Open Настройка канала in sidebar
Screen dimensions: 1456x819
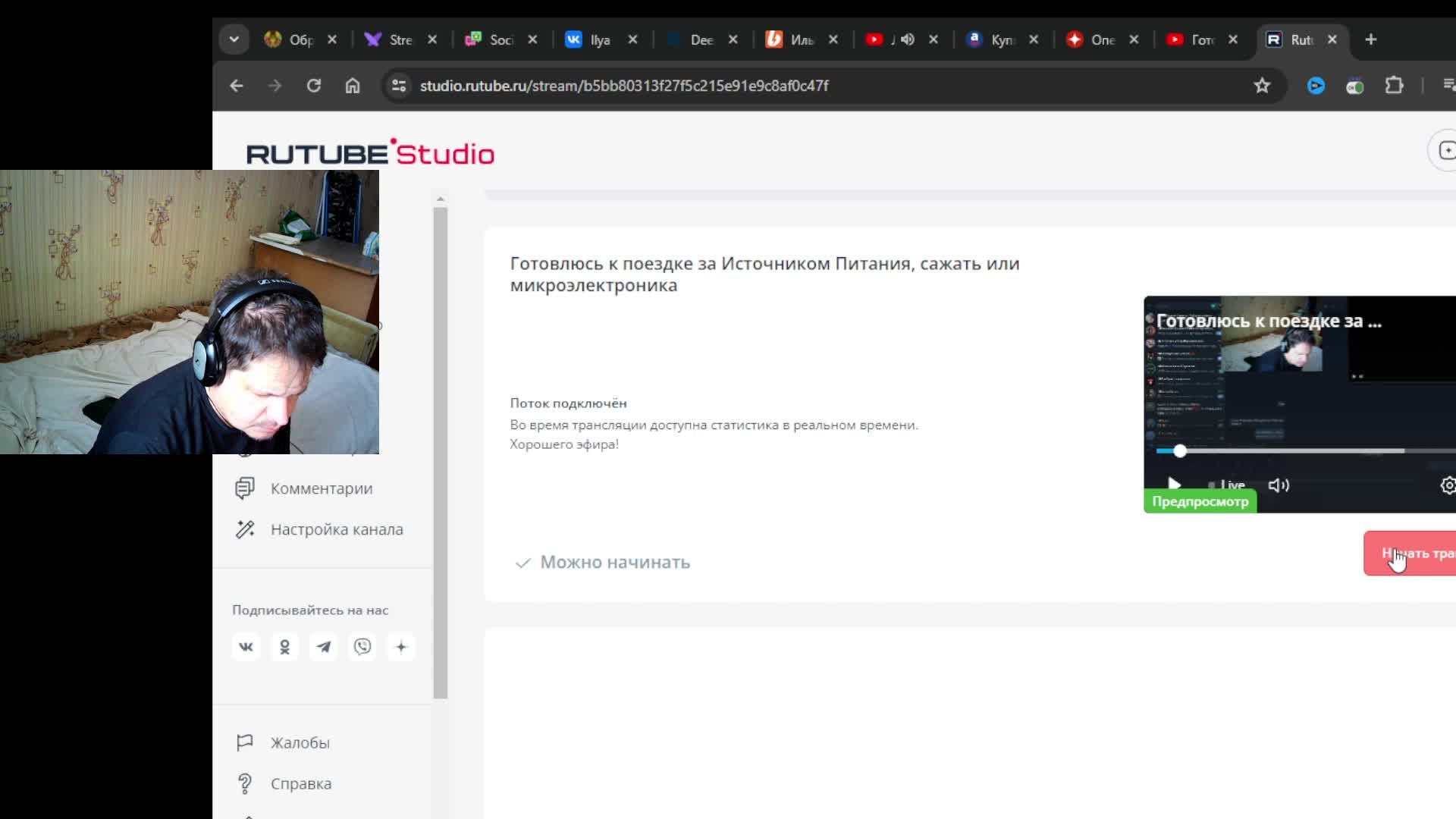336,530
